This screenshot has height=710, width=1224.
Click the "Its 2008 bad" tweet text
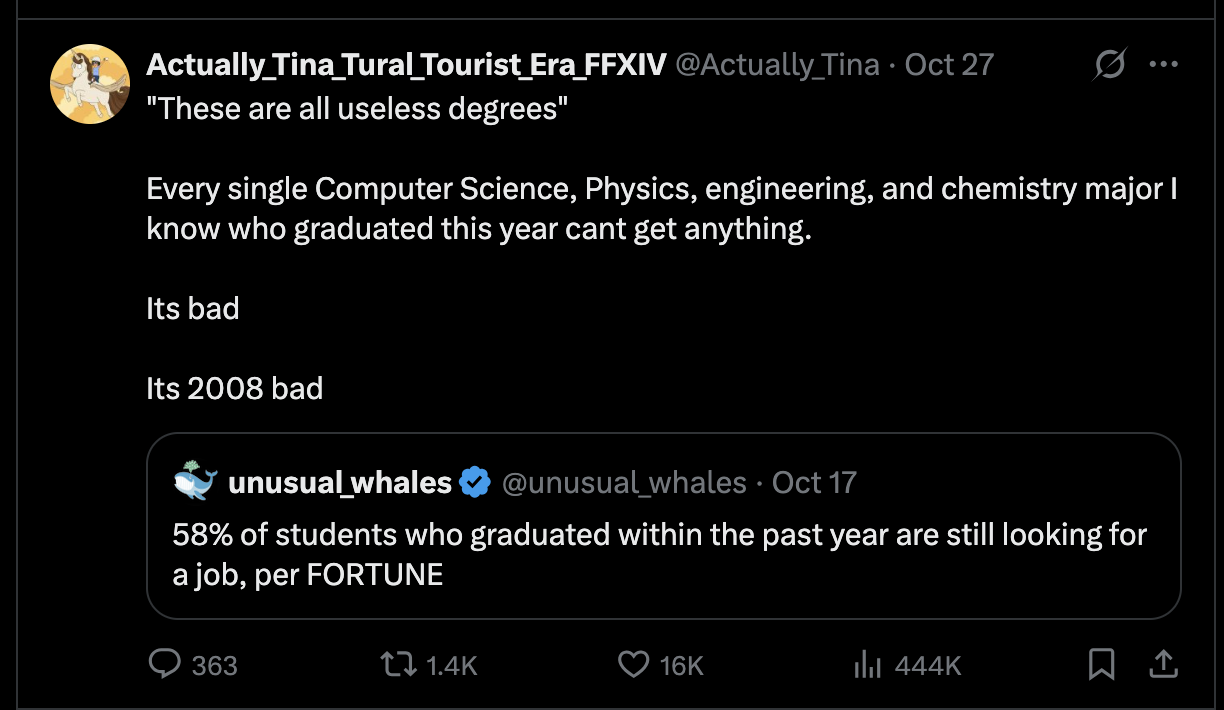pos(235,388)
